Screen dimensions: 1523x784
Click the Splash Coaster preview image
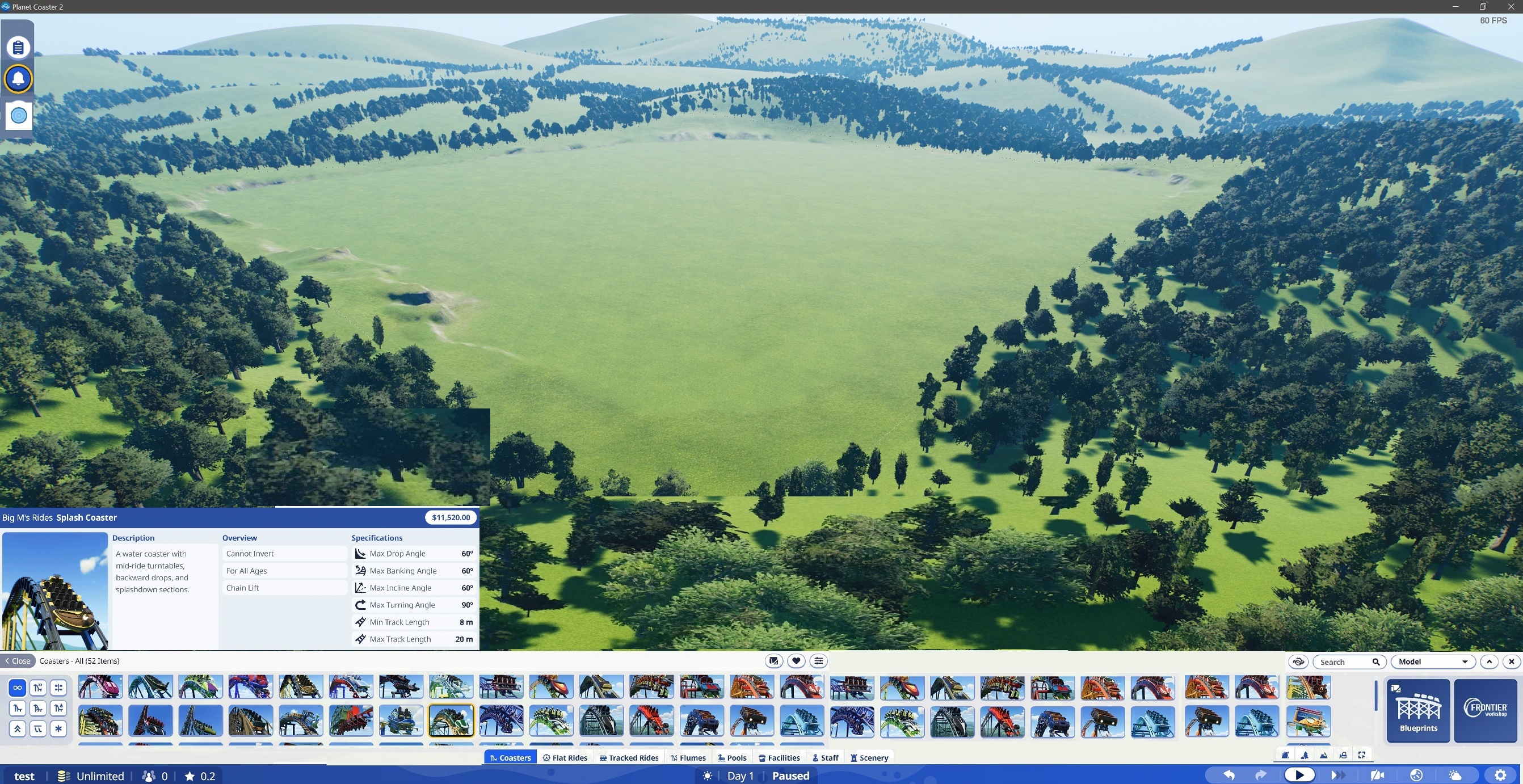55,591
